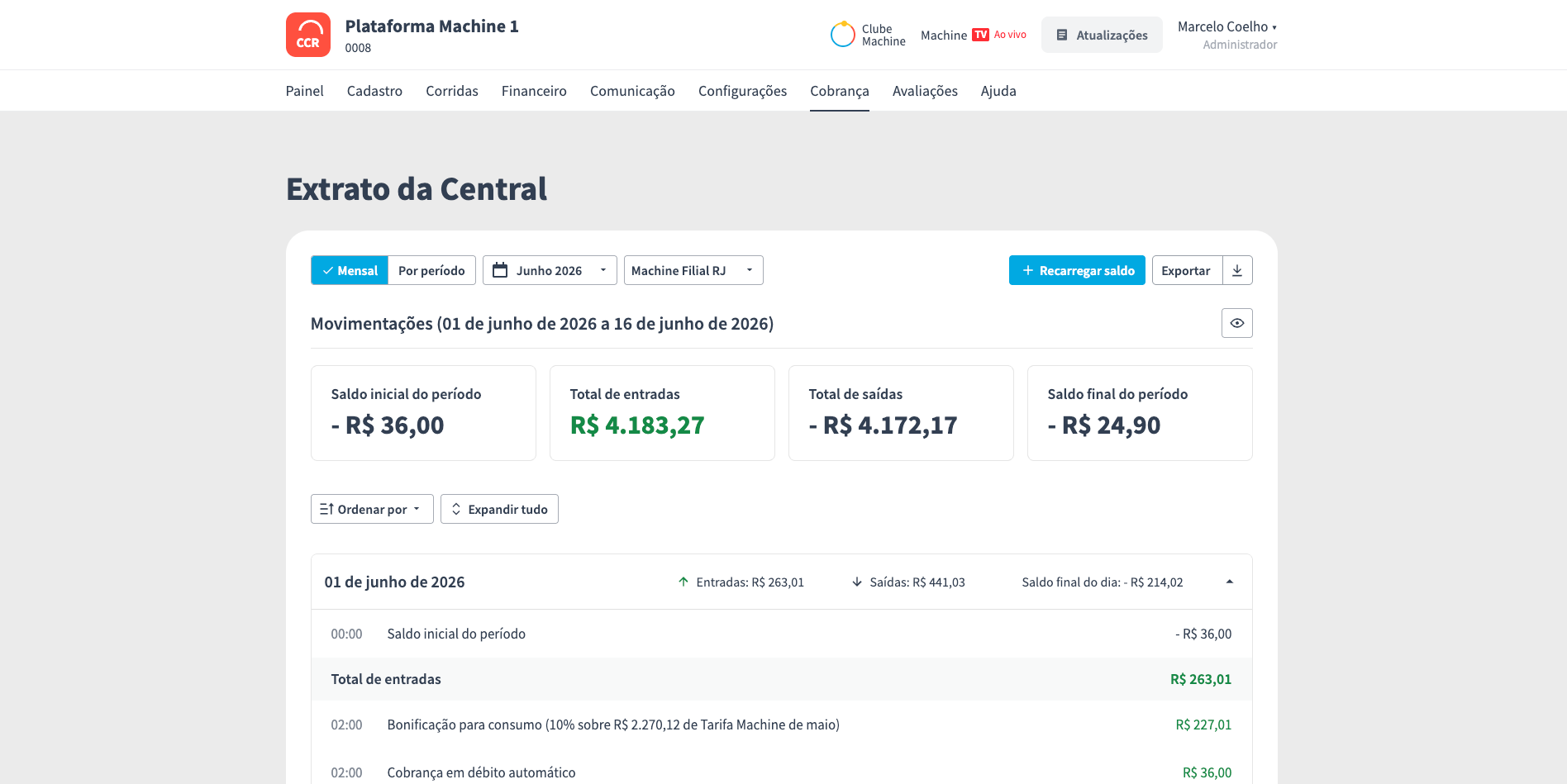Image resolution: width=1567 pixels, height=784 pixels.
Task: Open the Ordenar por dropdown
Action: pos(372,509)
